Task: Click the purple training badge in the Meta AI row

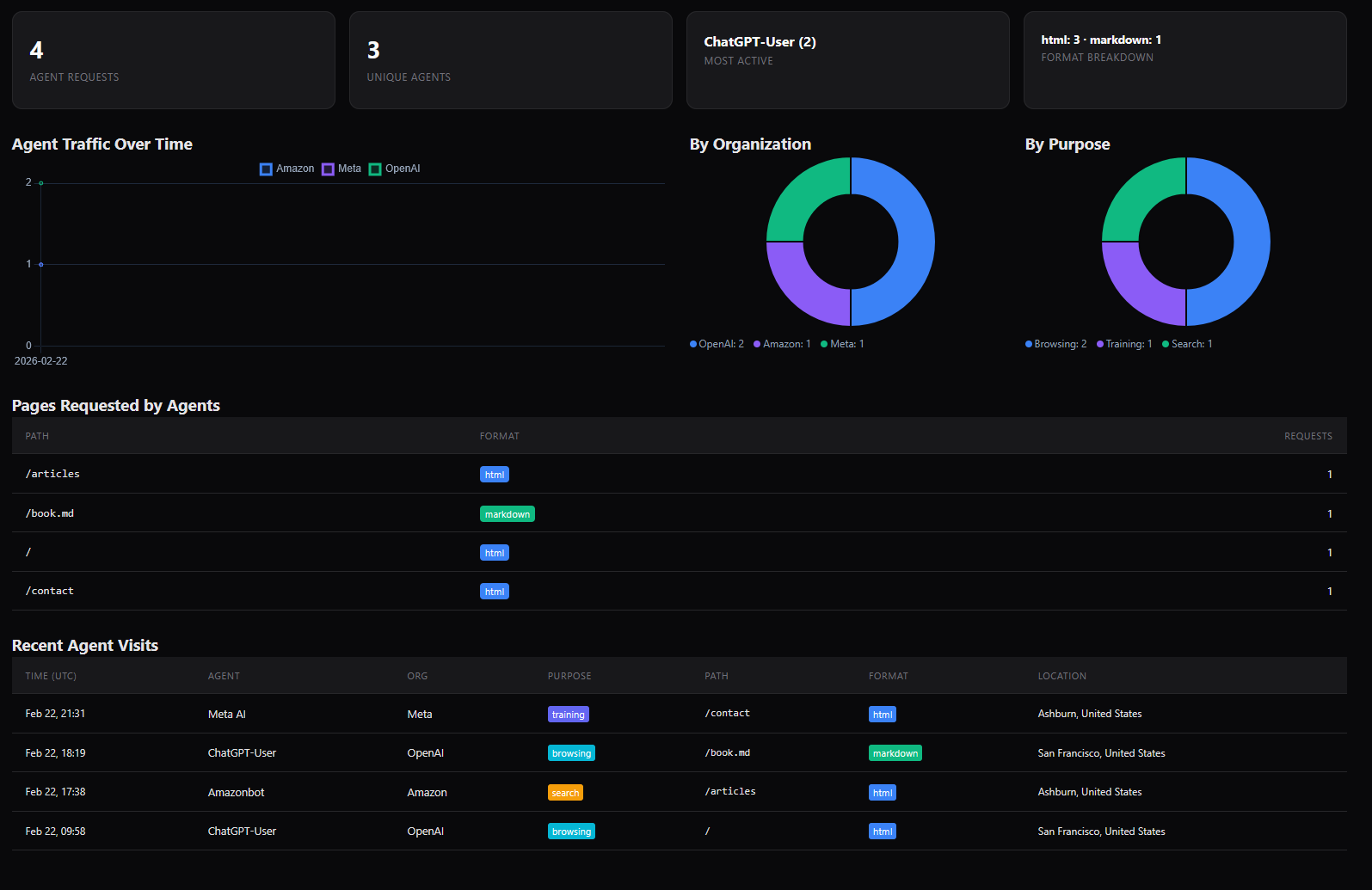Action: point(568,715)
